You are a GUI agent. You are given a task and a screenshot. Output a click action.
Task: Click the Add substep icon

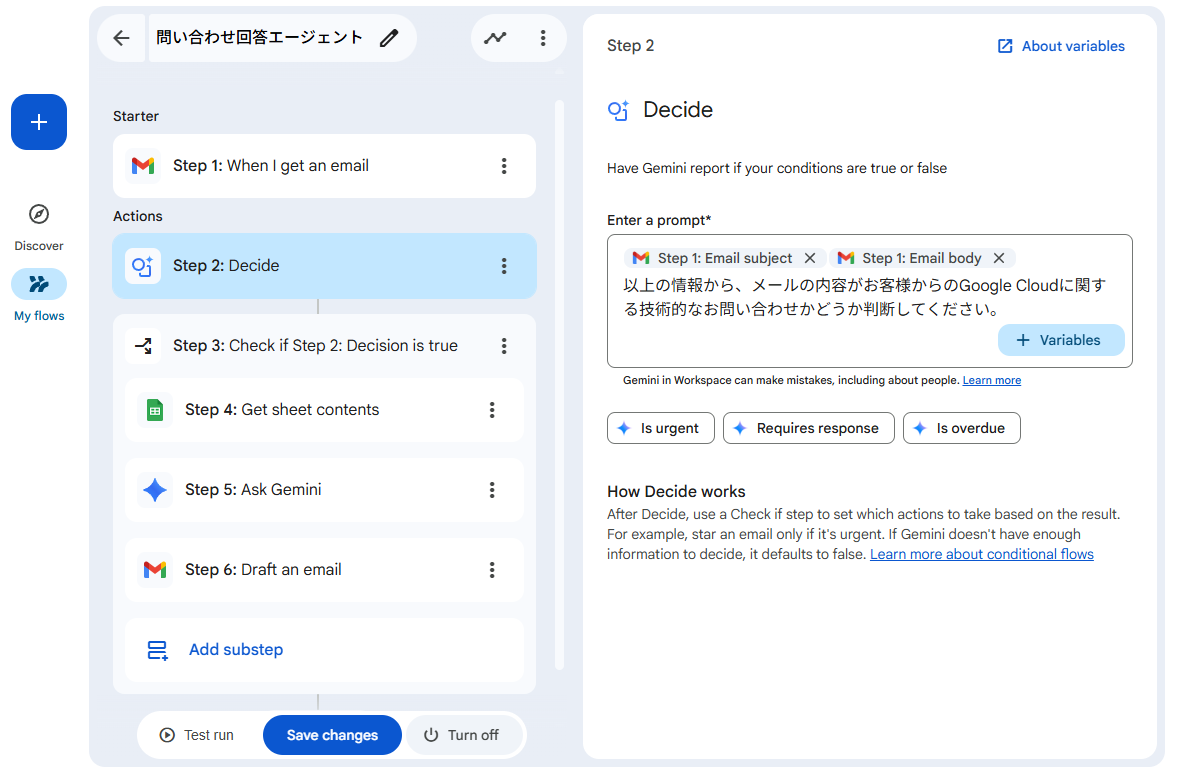pyautogui.click(x=157, y=649)
